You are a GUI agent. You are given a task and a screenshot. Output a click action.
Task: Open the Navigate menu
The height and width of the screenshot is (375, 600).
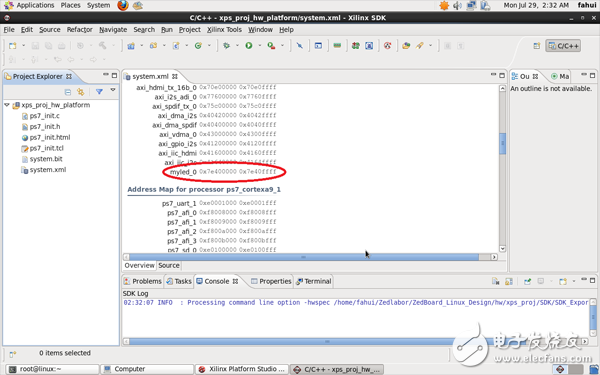[113, 29]
